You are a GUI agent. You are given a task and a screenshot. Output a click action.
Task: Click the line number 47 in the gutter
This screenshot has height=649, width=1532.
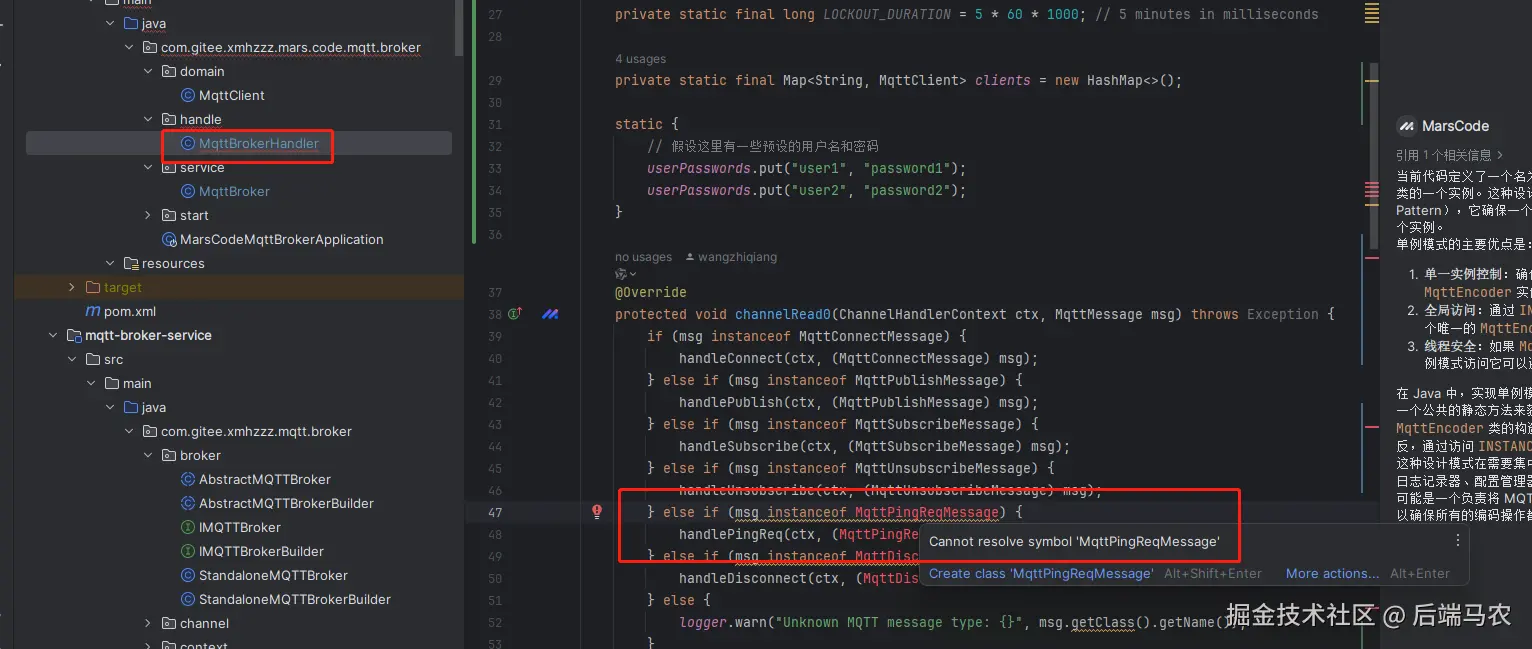click(496, 512)
